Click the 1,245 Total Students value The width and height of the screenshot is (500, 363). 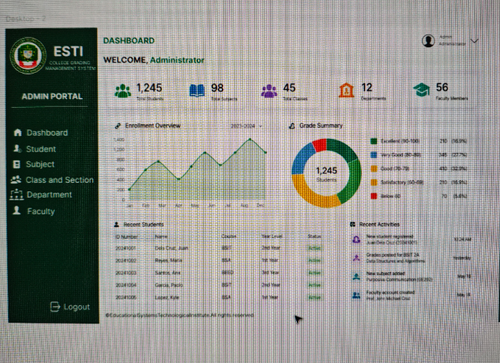tap(149, 88)
